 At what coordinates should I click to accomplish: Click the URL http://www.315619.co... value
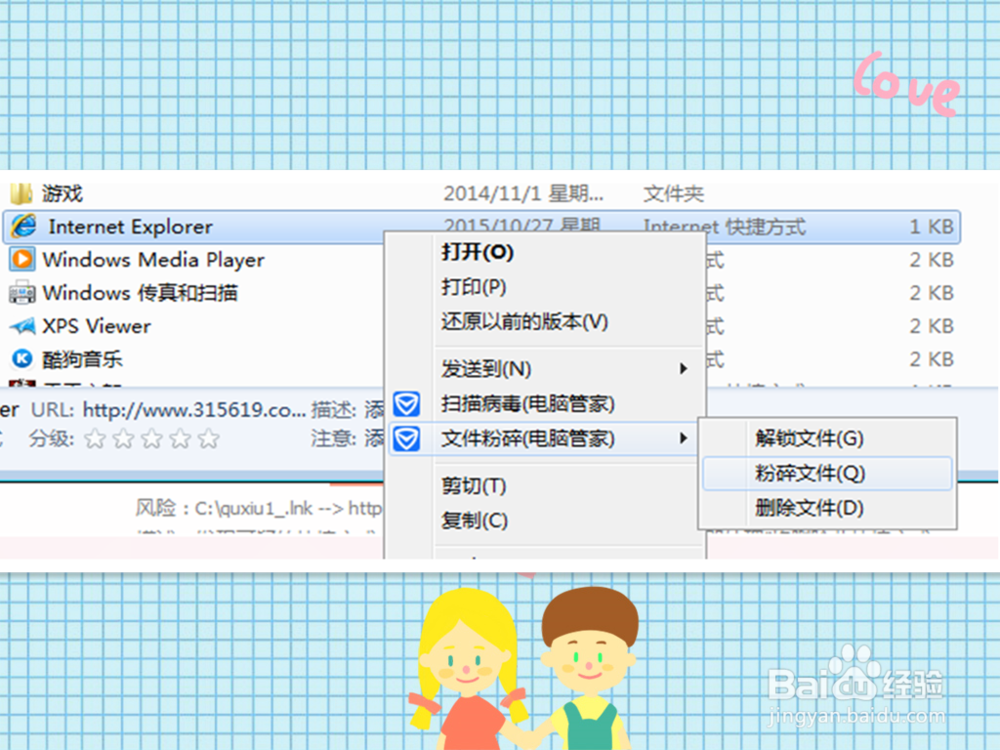pyautogui.click(x=195, y=409)
